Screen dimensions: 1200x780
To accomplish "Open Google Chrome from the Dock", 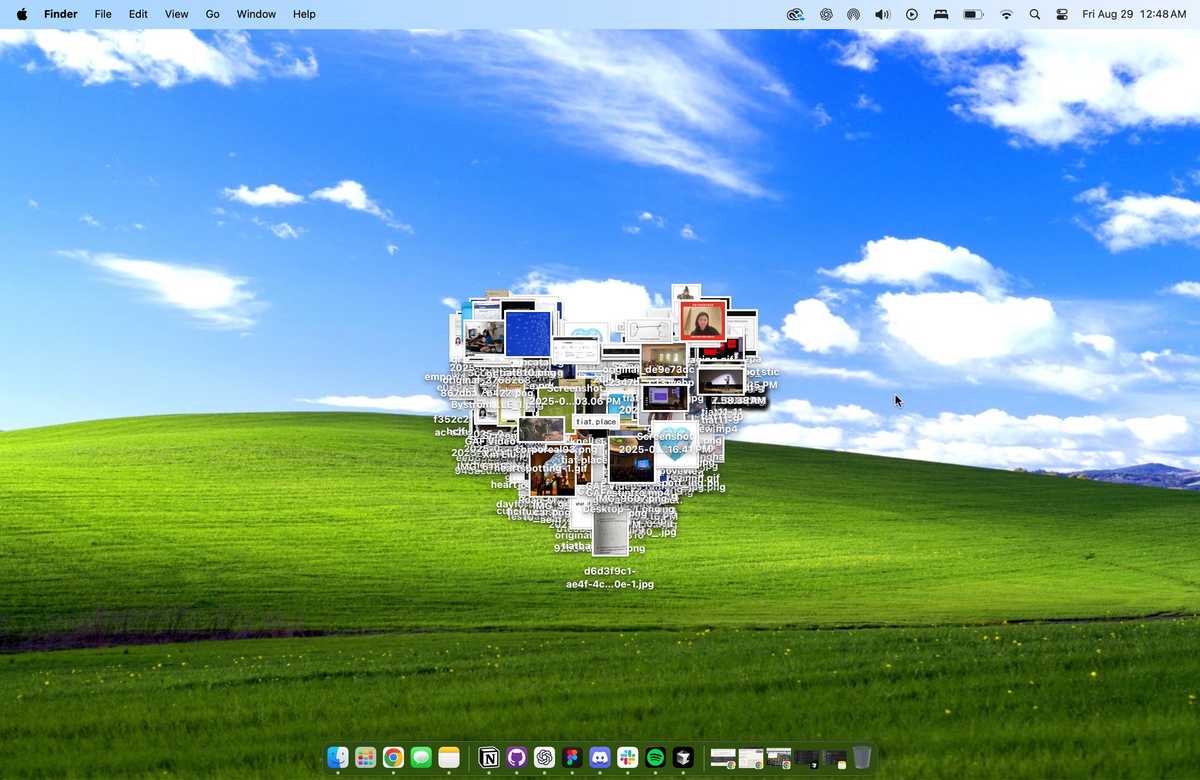I will (394, 758).
